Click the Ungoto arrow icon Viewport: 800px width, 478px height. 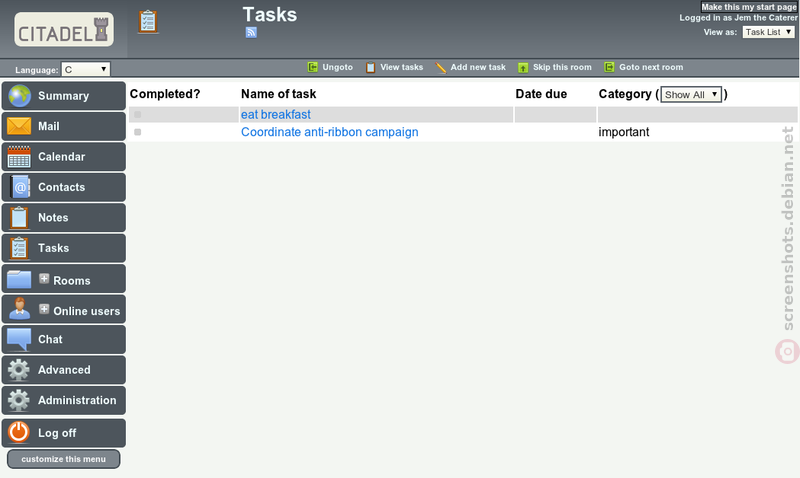[313, 67]
